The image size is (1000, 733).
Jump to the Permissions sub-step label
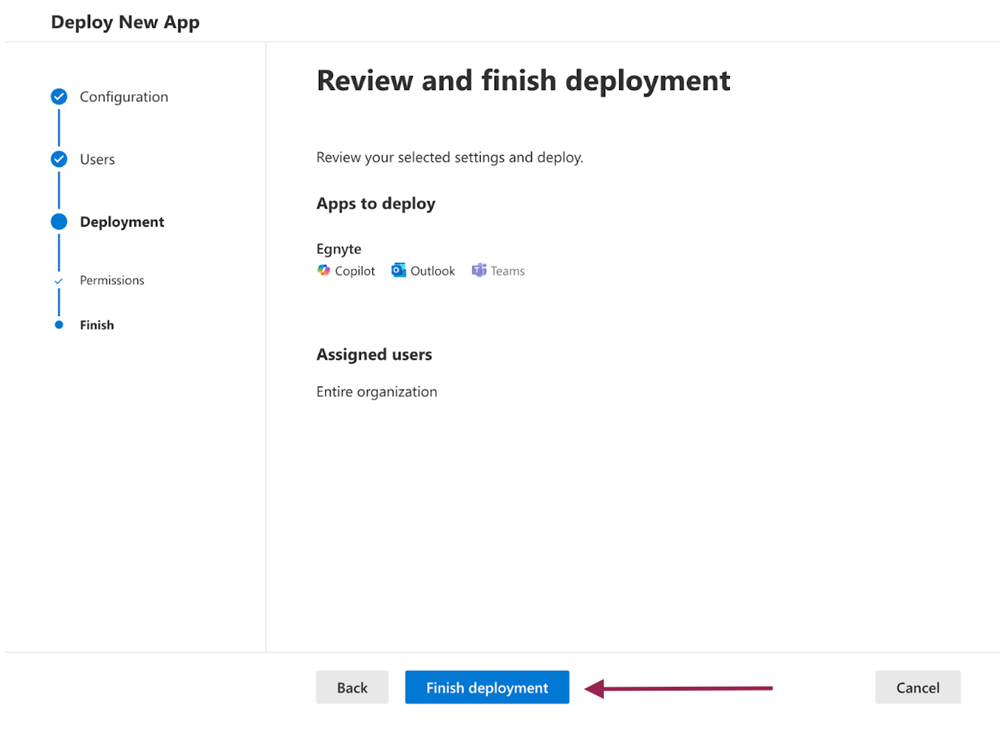[112, 281]
